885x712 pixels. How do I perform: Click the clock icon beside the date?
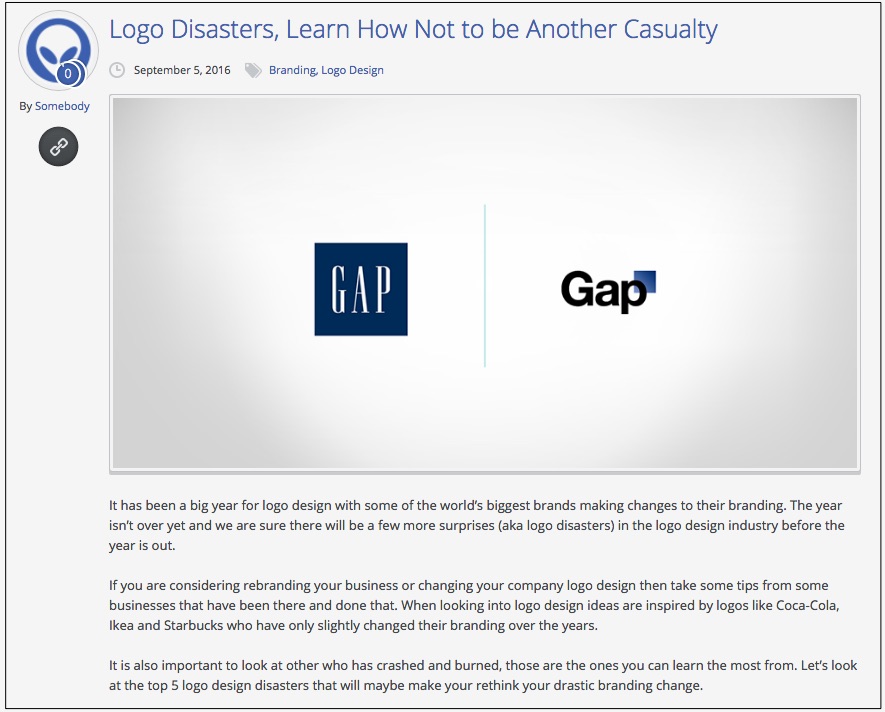pyautogui.click(x=117, y=70)
